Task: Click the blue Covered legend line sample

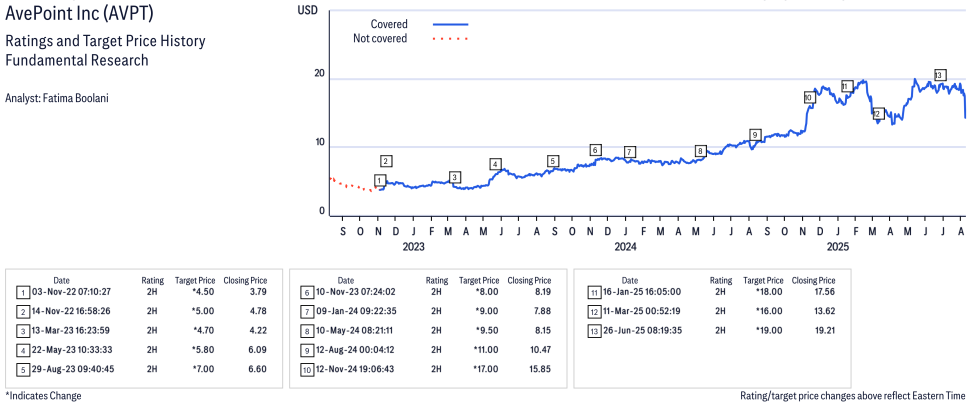Action: pyautogui.click(x=450, y=24)
